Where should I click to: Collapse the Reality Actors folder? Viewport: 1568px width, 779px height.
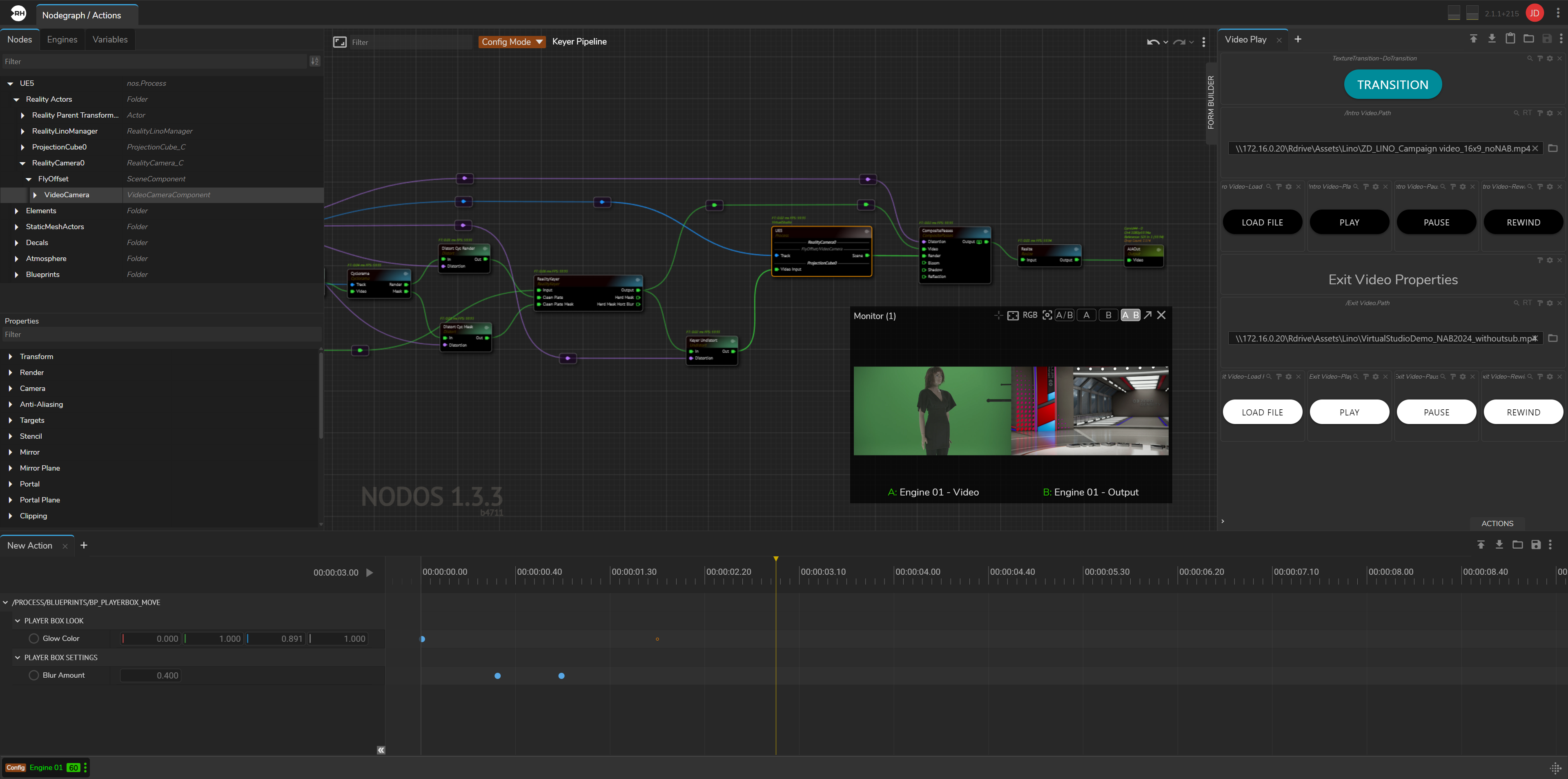point(16,99)
